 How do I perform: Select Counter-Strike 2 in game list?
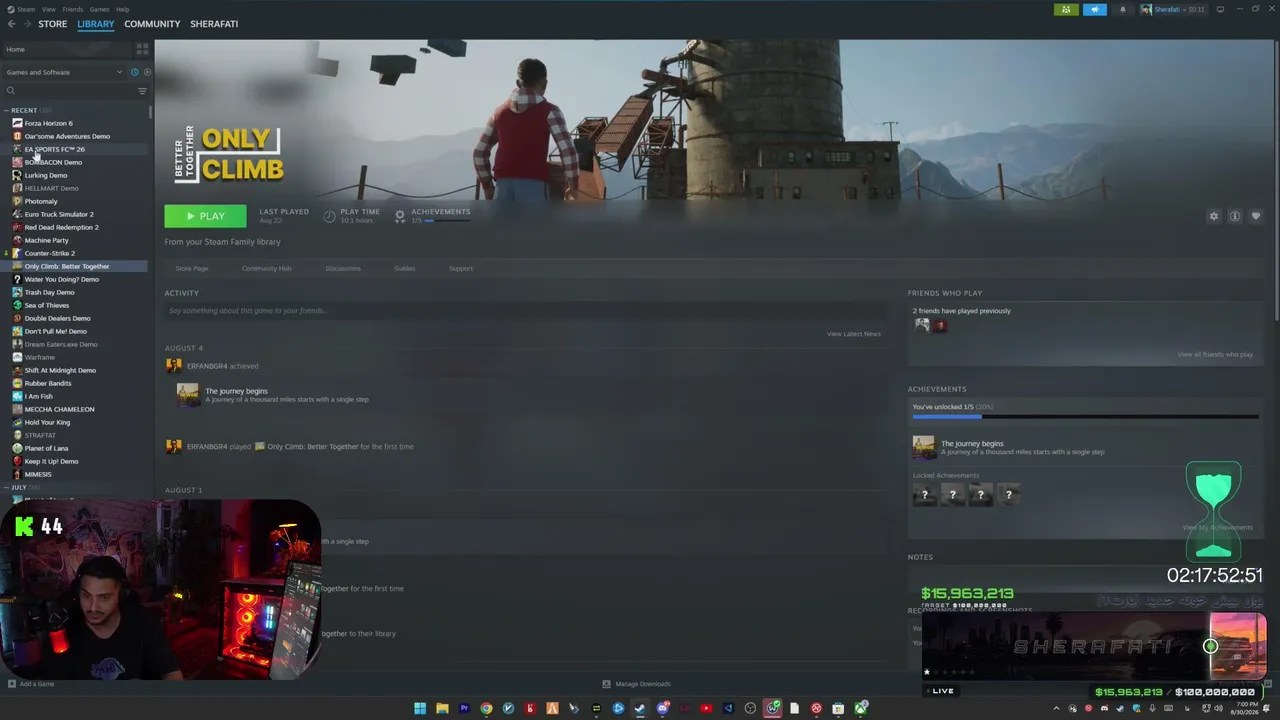pyautogui.click(x=76, y=253)
